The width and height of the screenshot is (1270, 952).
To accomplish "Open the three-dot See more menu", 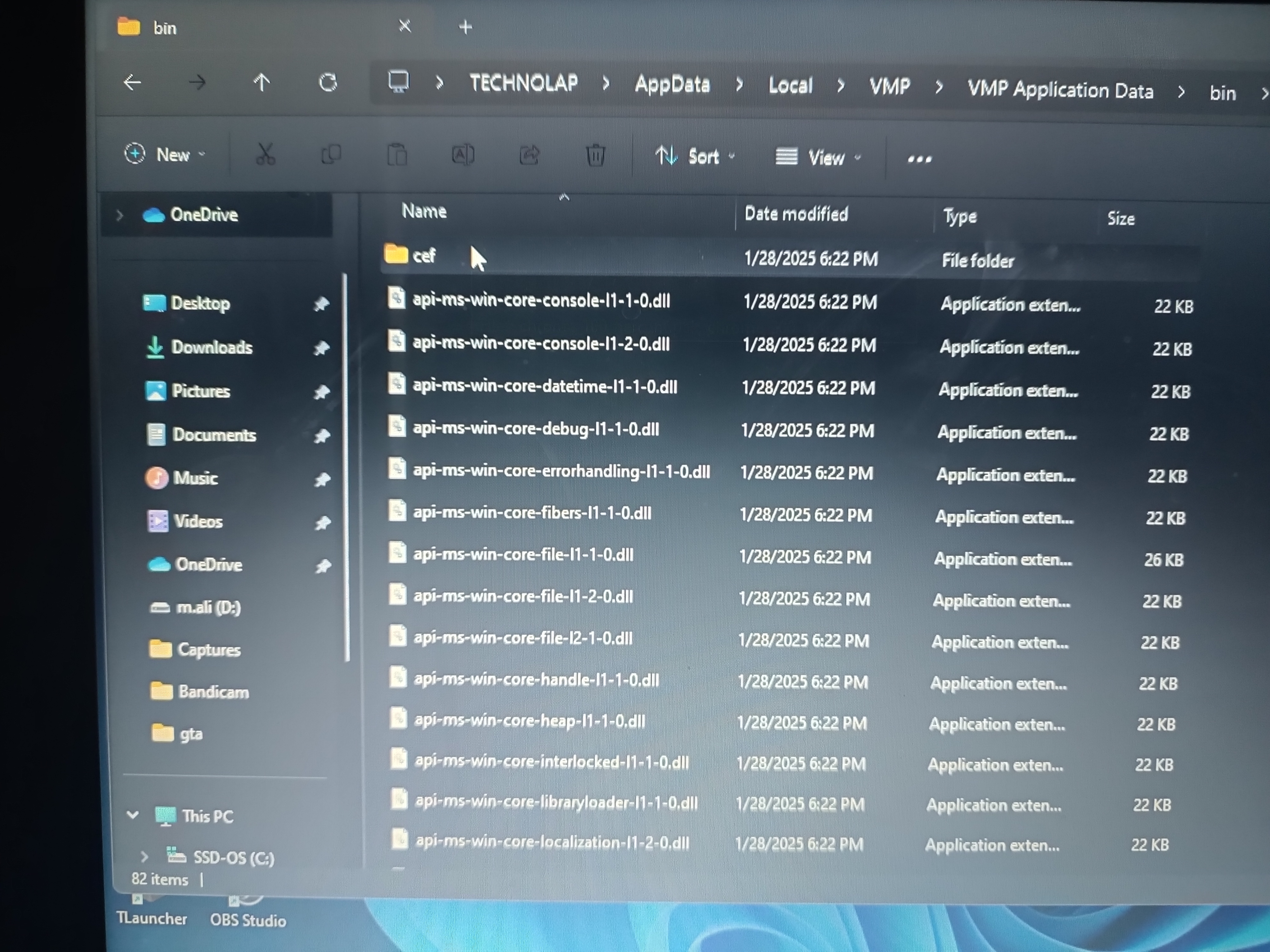I will coord(919,159).
